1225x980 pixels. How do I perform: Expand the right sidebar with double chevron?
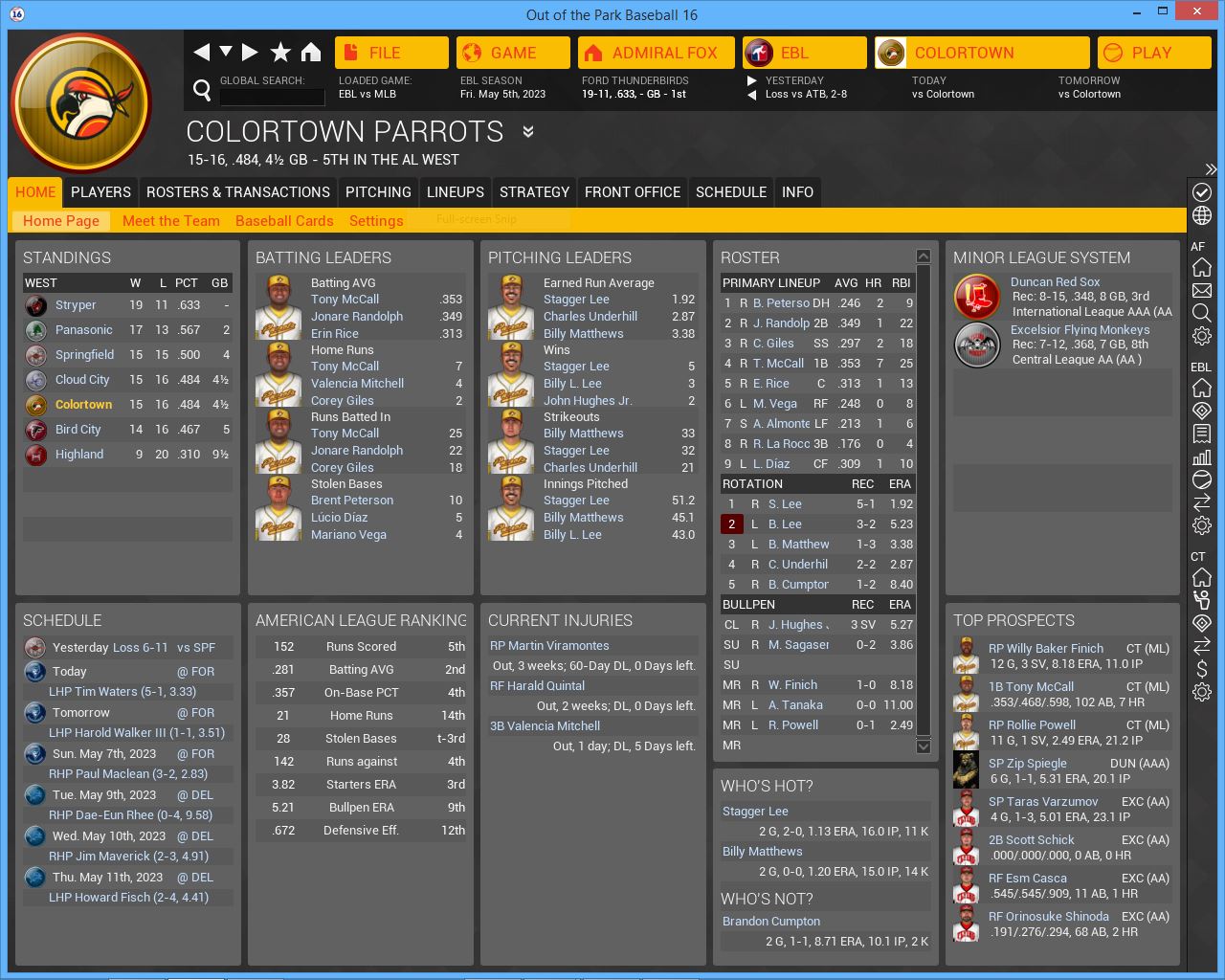[x=1211, y=169]
